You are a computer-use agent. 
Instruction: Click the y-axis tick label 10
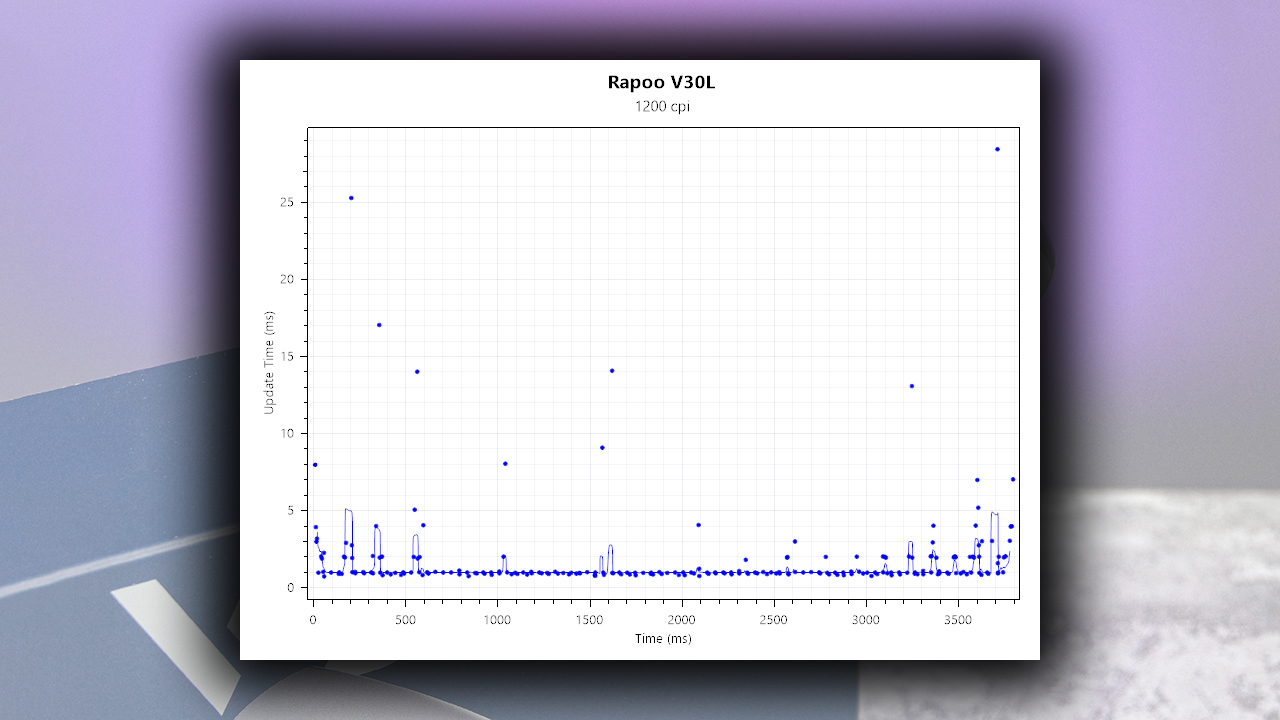(288, 433)
